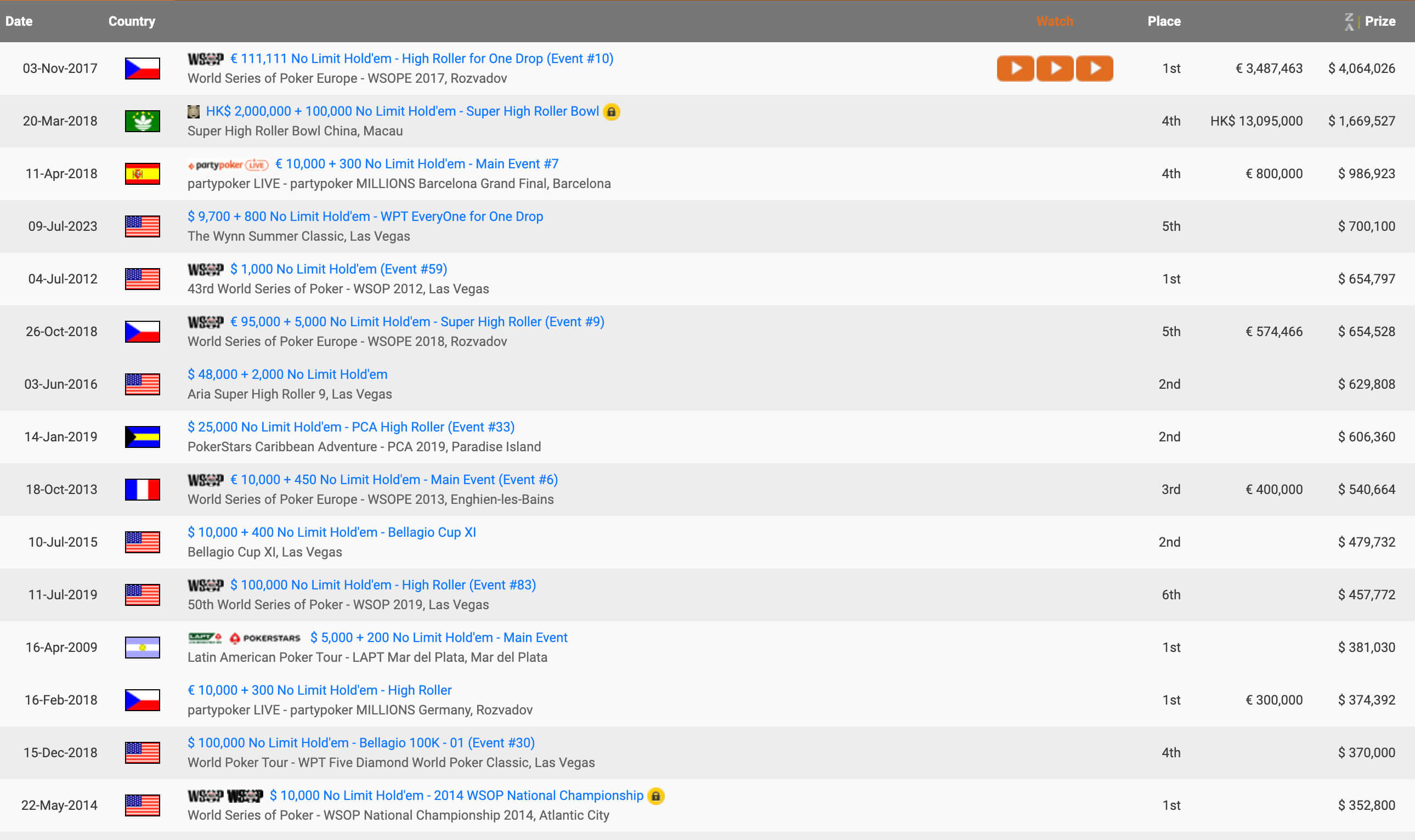Open the Bellagio Cup XI tournament link
This screenshot has width=1415, height=840.
click(332, 532)
